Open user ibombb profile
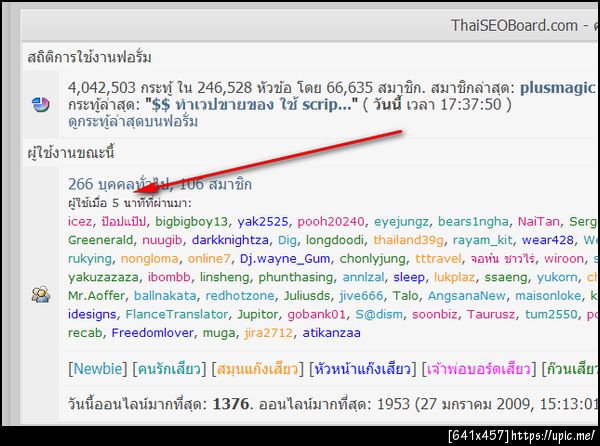Viewport: 600px width, 446px height. [x=169, y=277]
